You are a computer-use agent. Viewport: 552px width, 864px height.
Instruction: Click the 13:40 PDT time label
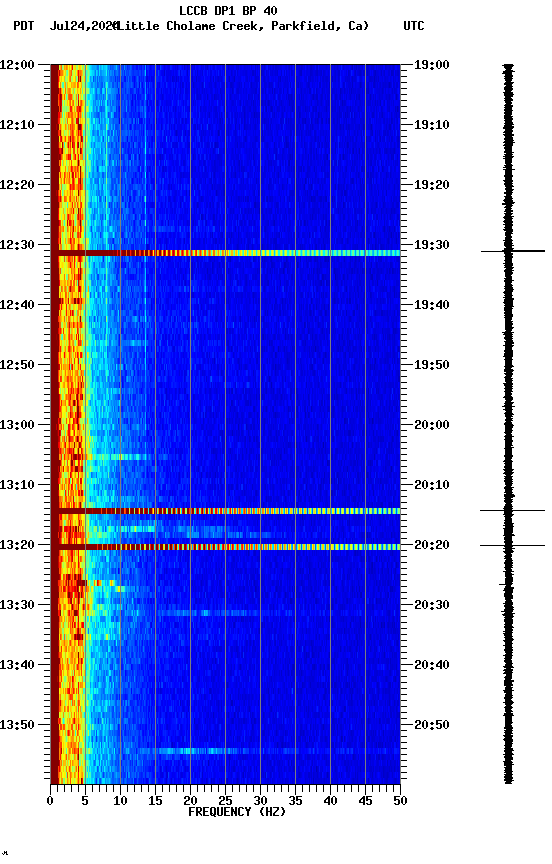(x=17, y=666)
